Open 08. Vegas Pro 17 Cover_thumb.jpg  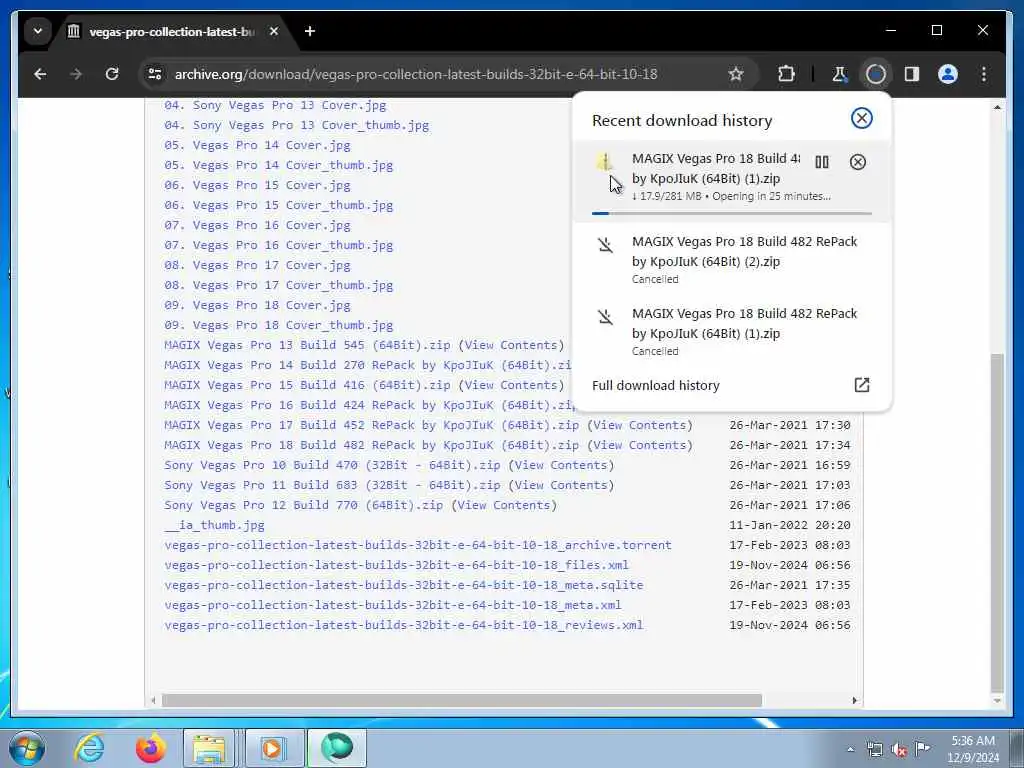(x=279, y=285)
